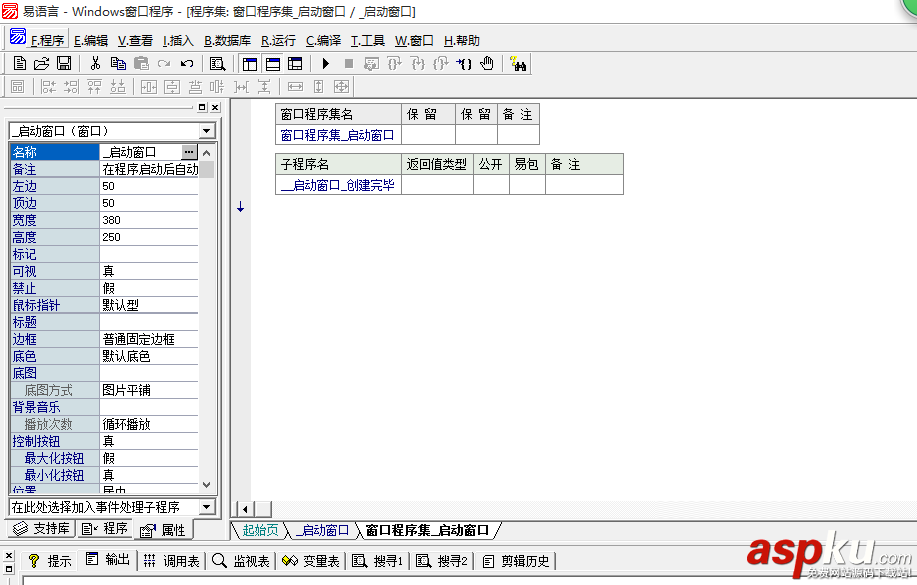
Task: Click the same-height vertical arrows icon
Action: [x=318, y=87]
